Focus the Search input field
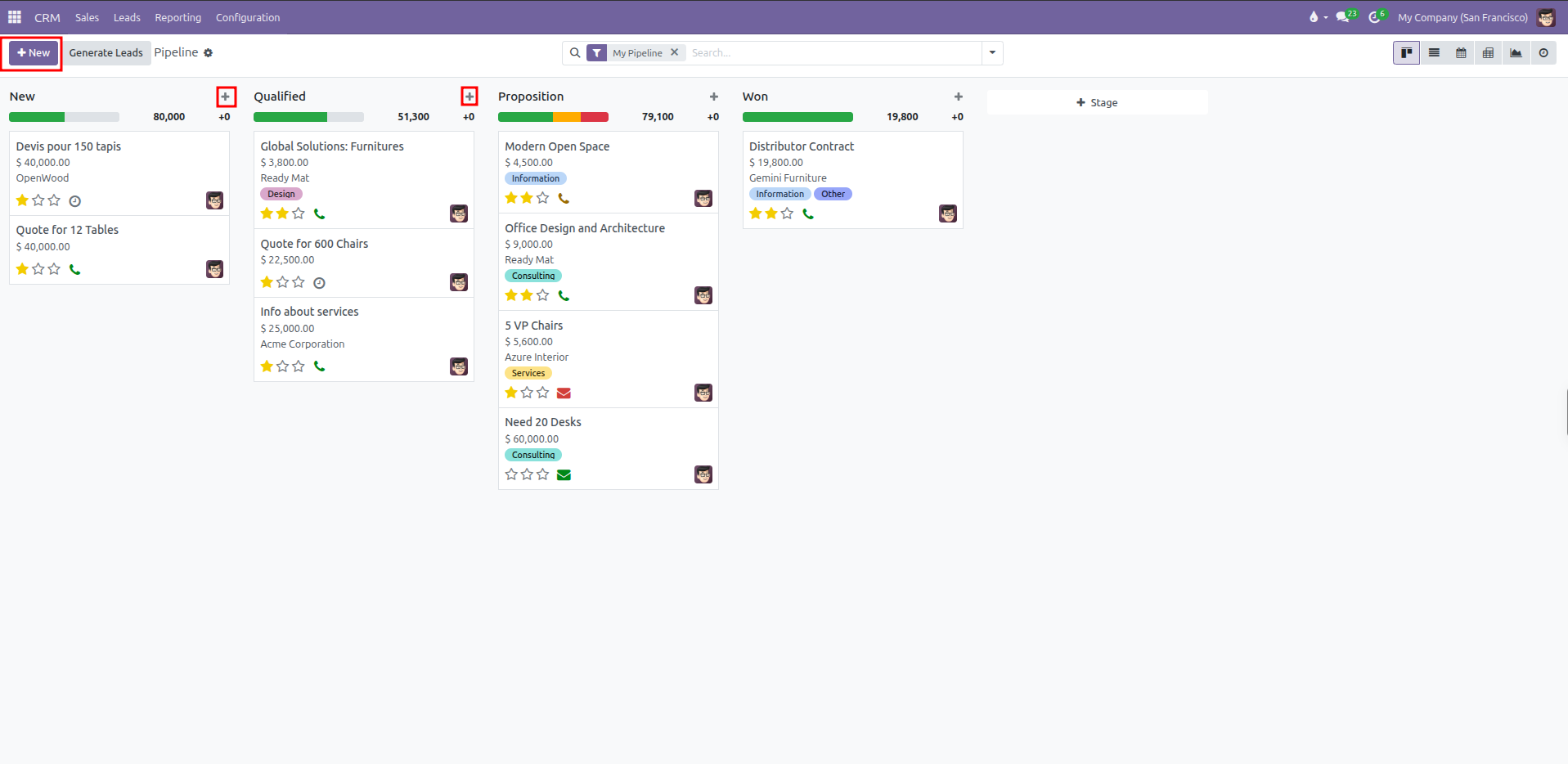The width and height of the screenshot is (1568, 764). 833,53
